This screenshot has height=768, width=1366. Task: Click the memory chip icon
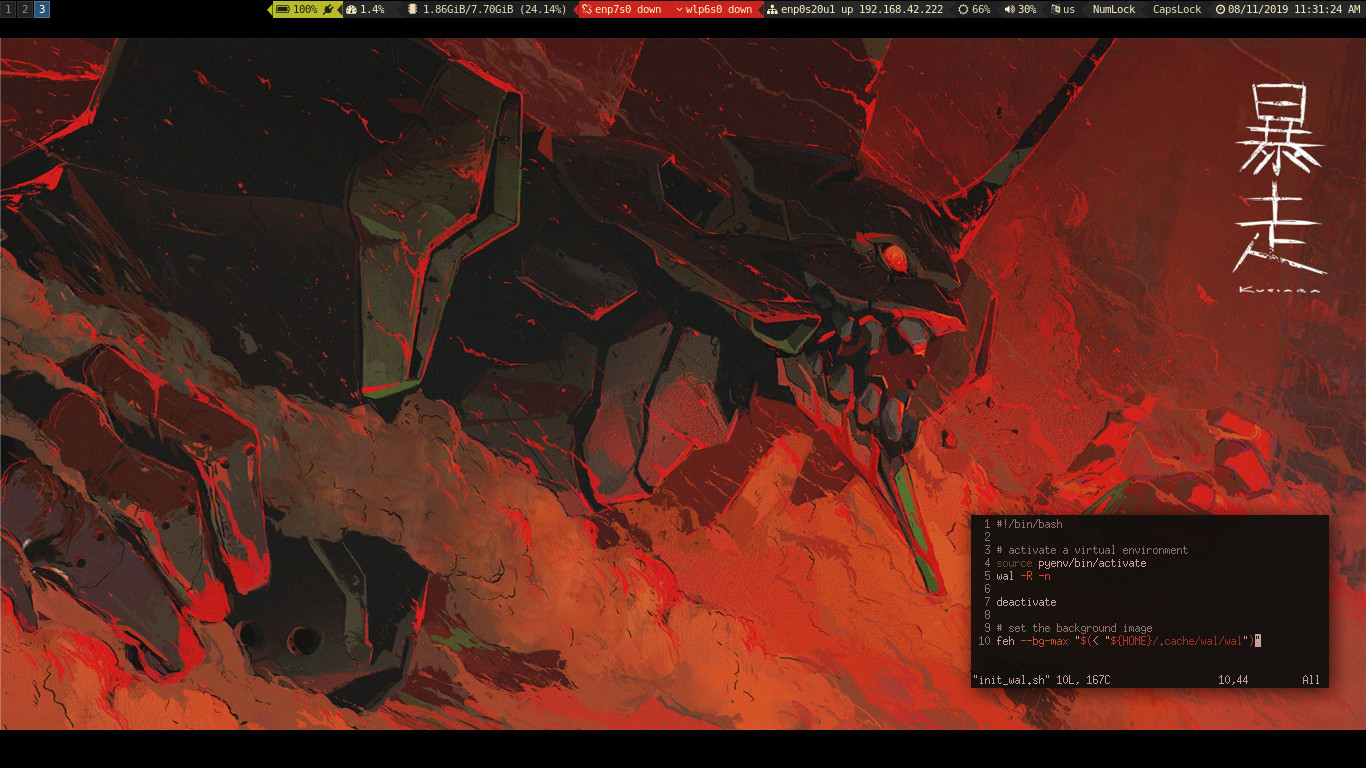click(412, 9)
